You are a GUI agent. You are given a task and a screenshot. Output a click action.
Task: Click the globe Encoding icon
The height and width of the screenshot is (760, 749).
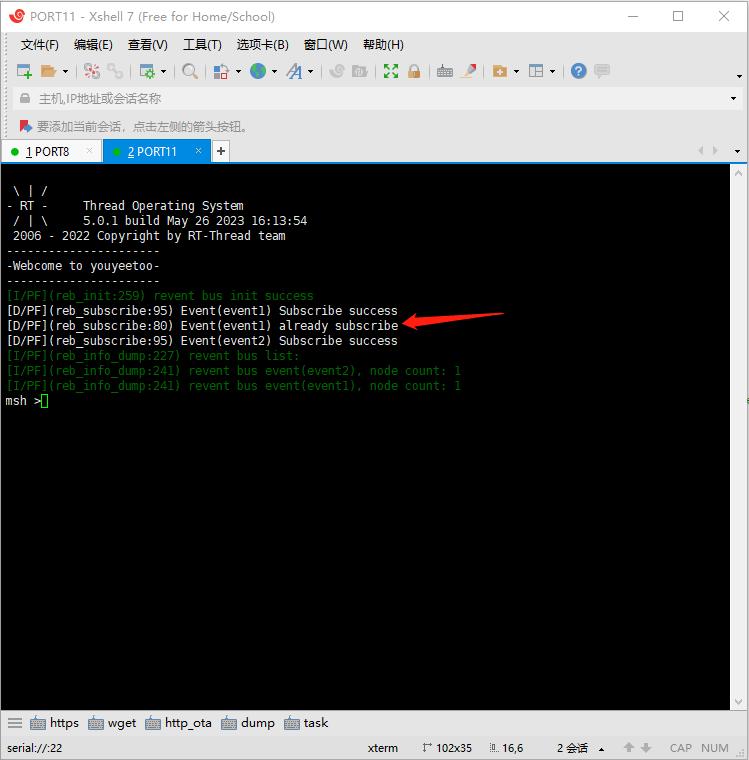click(x=258, y=72)
